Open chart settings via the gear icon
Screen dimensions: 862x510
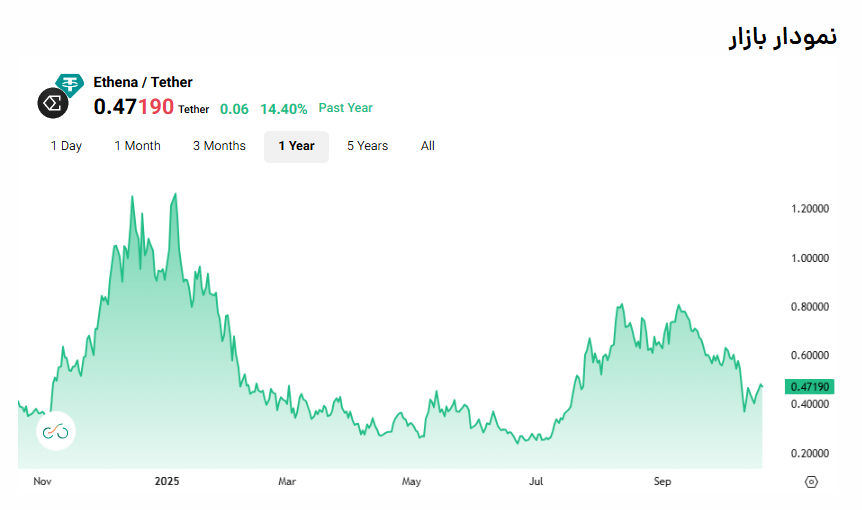(x=811, y=481)
